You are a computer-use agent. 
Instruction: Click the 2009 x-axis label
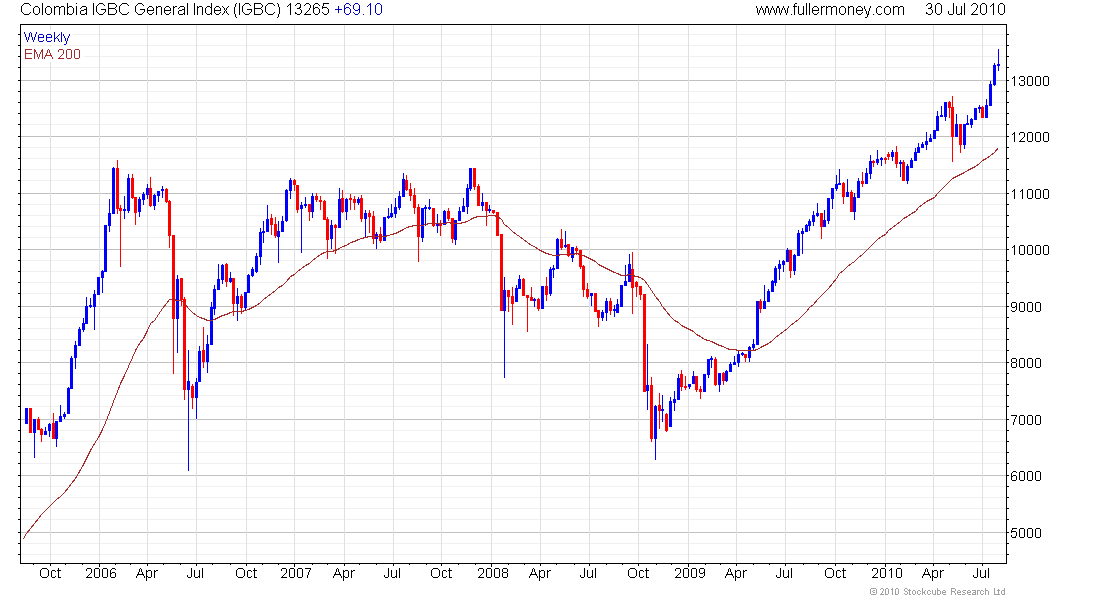[x=690, y=573]
